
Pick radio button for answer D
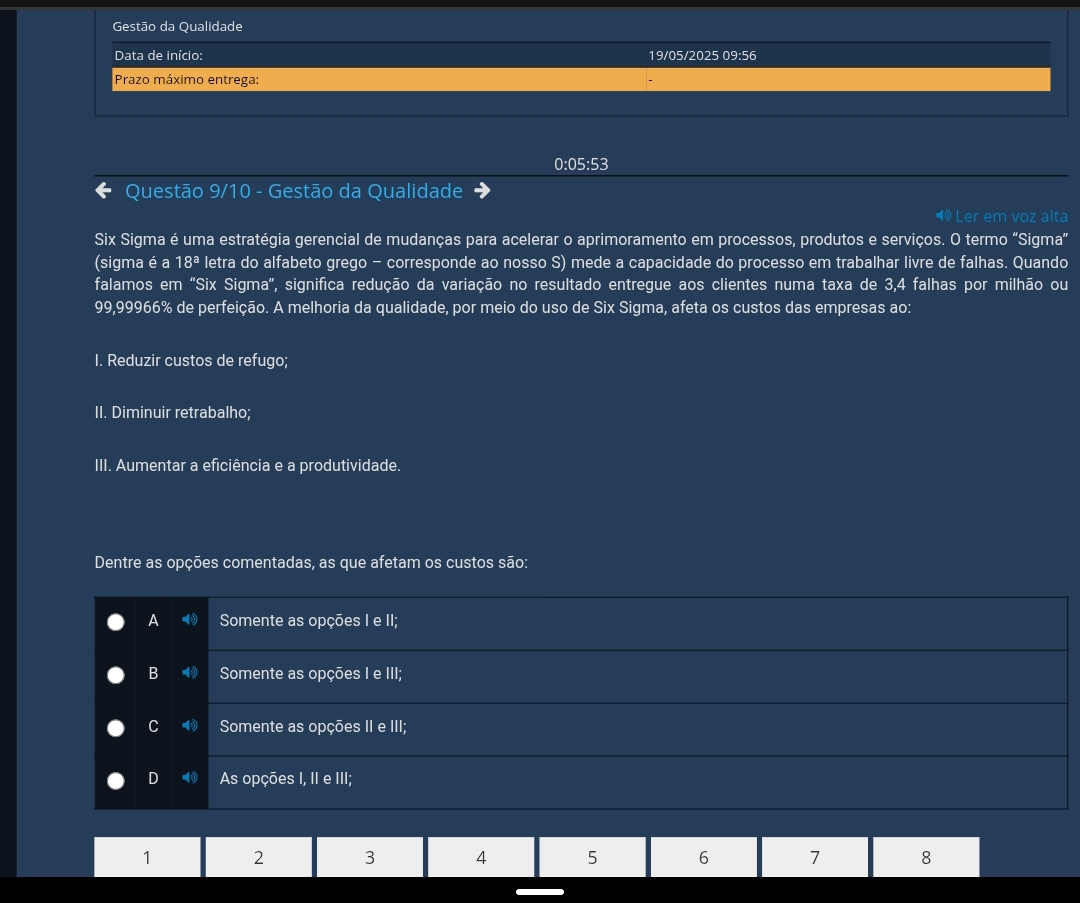click(117, 780)
